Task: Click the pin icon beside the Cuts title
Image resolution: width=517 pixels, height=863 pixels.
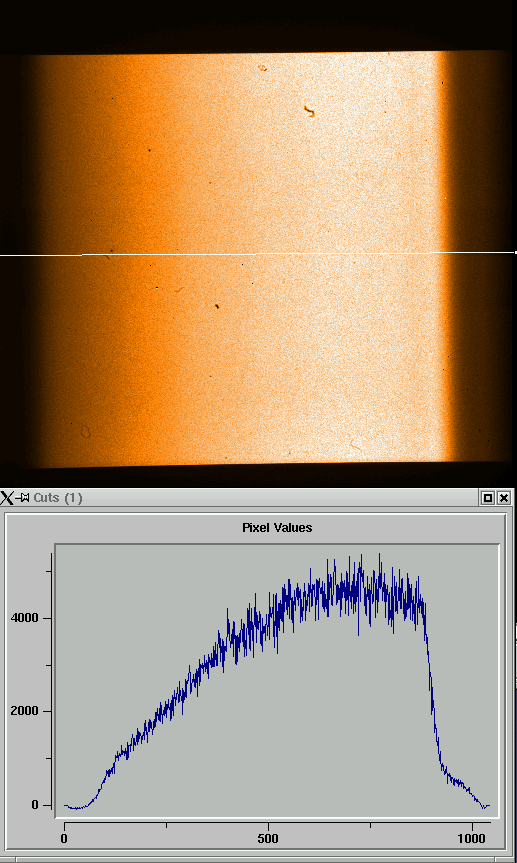Action: 22,498
